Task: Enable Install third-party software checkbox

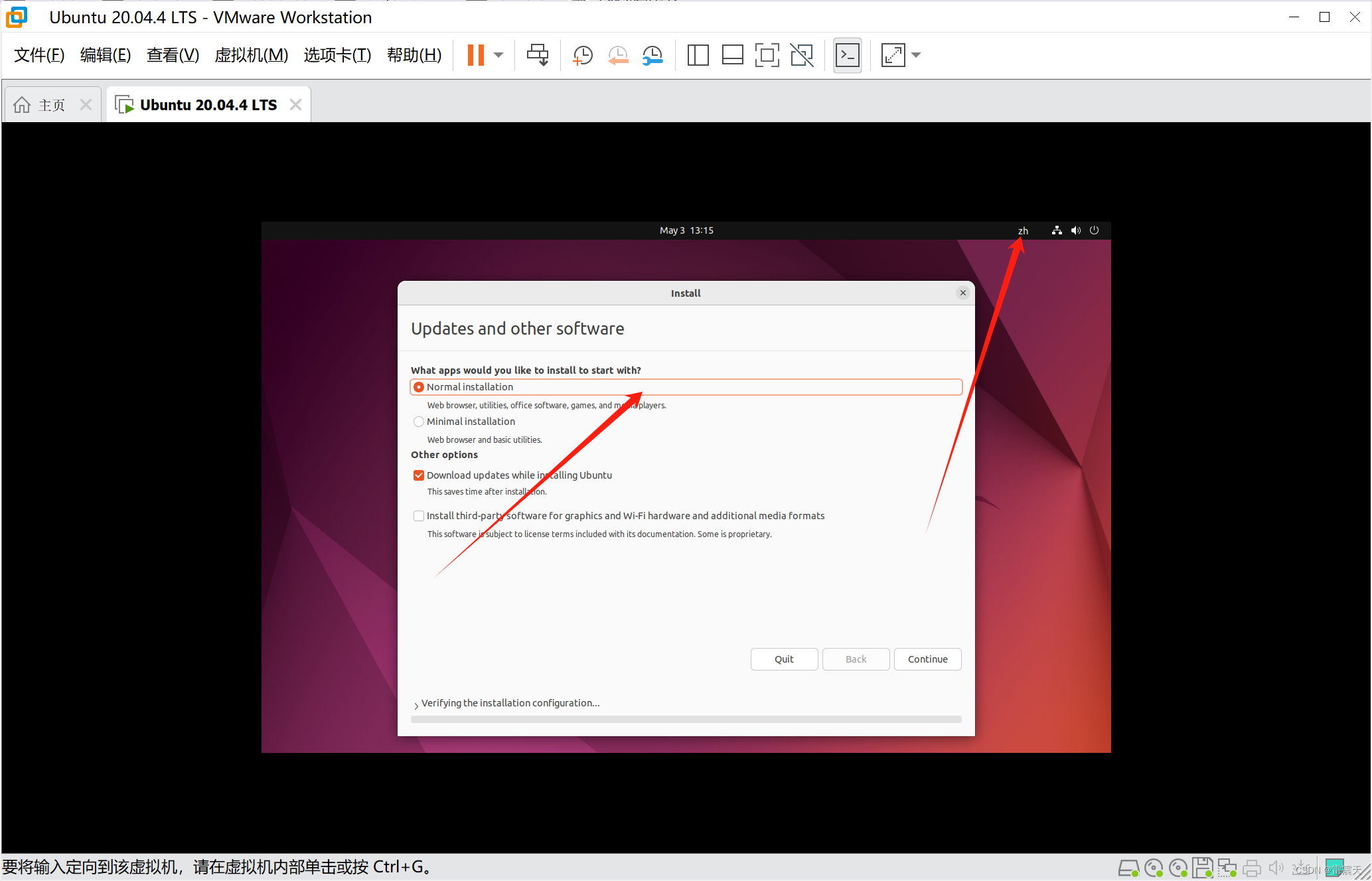Action: click(x=419, y=516)
